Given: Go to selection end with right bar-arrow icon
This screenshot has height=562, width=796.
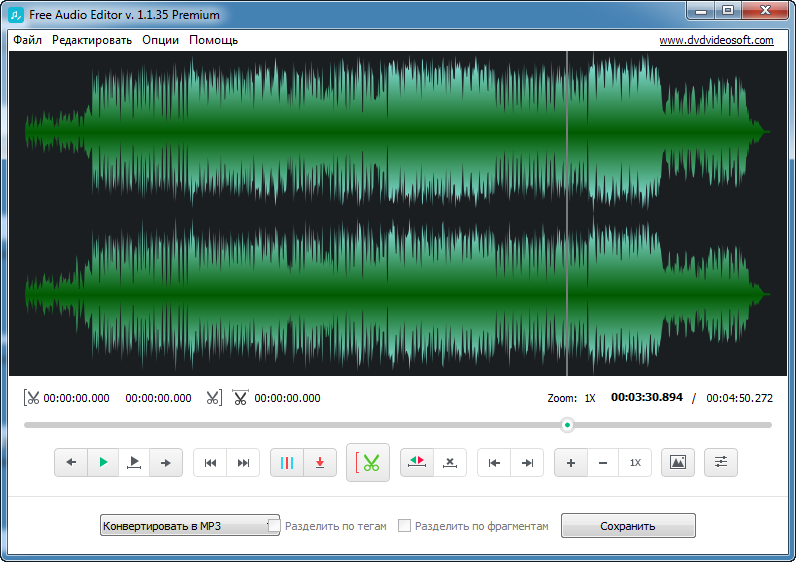Looking at the screenshot, I should (x=527, y=462).
